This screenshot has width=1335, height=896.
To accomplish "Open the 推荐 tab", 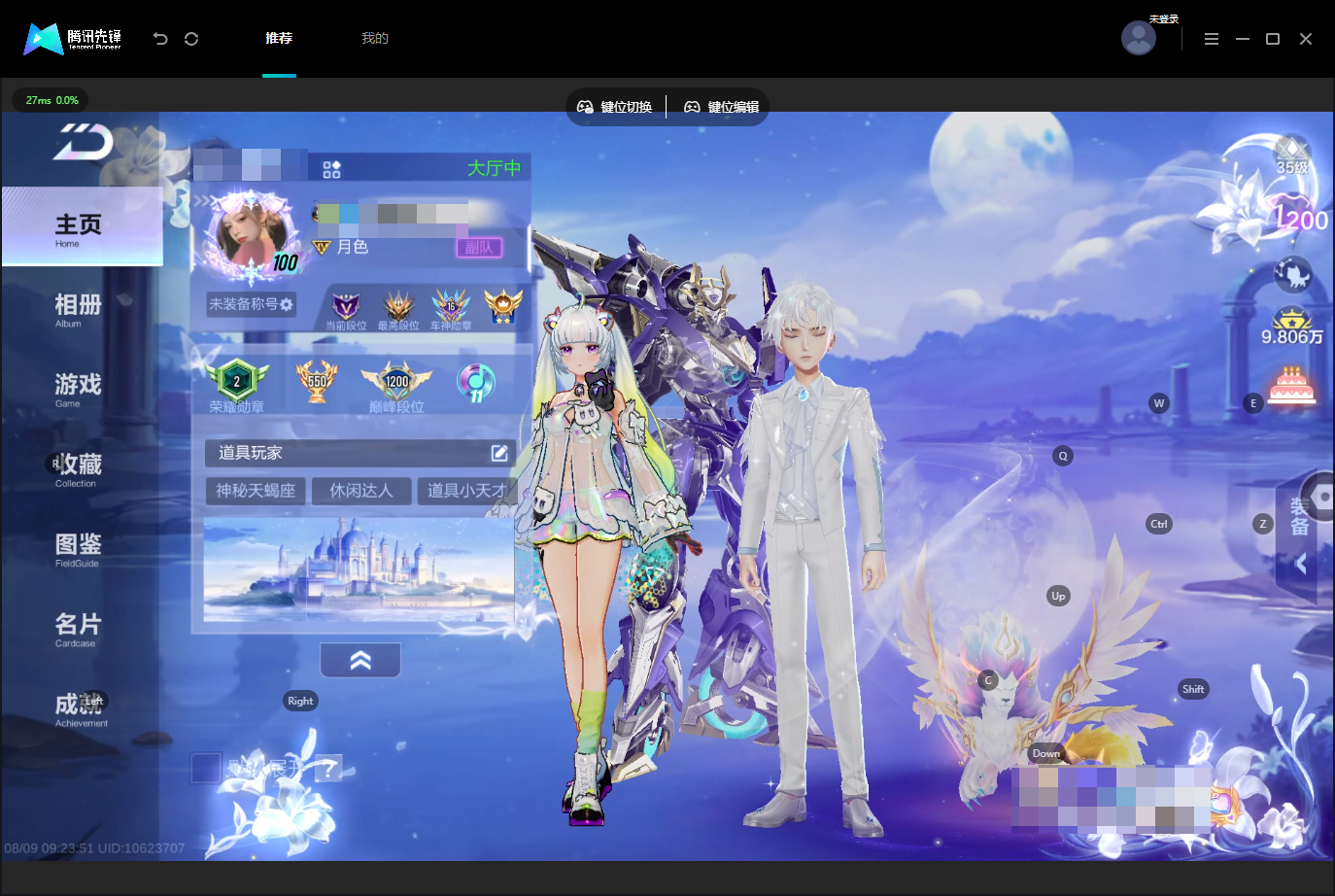I will pos(279,39).
